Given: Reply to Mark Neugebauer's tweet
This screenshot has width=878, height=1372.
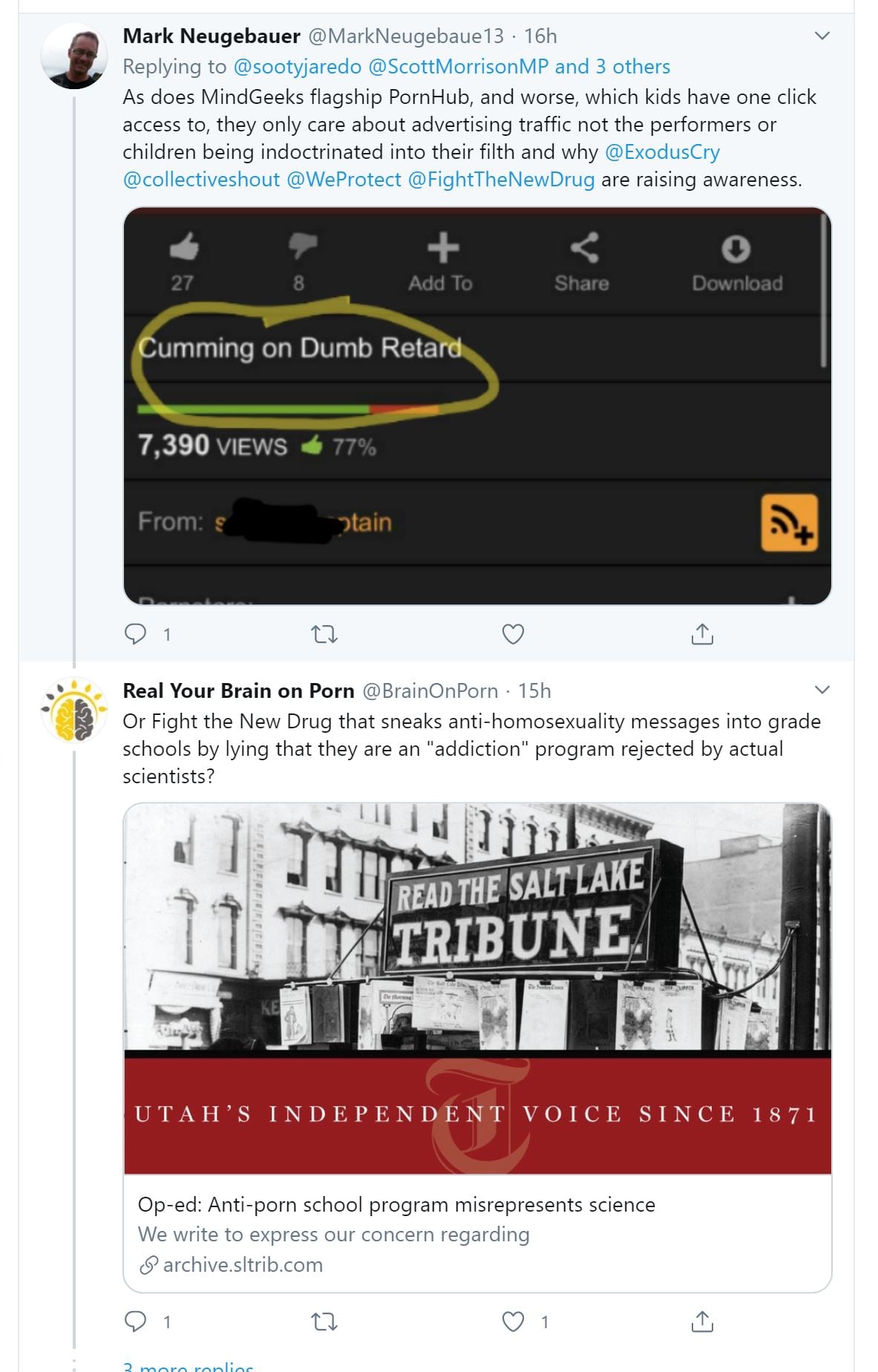Looking at the screenshot, I should pos(136,634).
